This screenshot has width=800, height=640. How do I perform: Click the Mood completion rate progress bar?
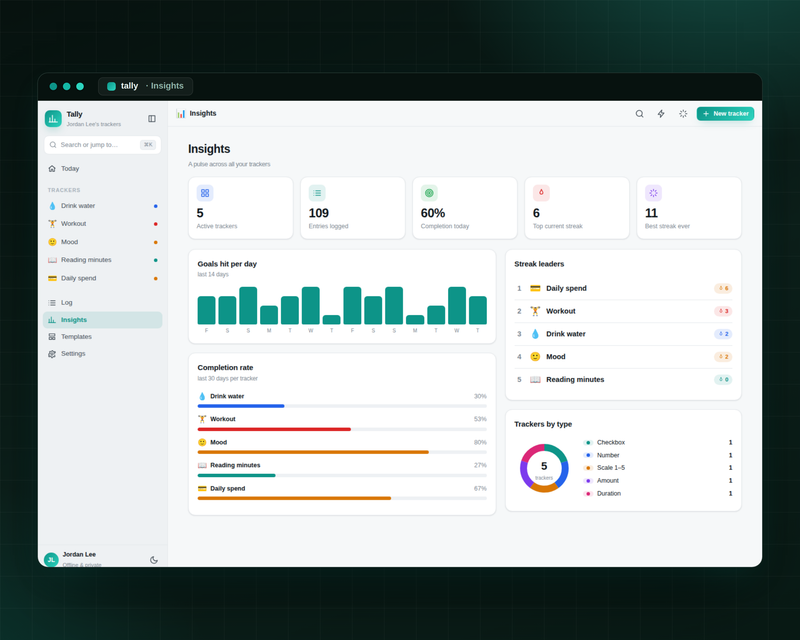[342, 452]
